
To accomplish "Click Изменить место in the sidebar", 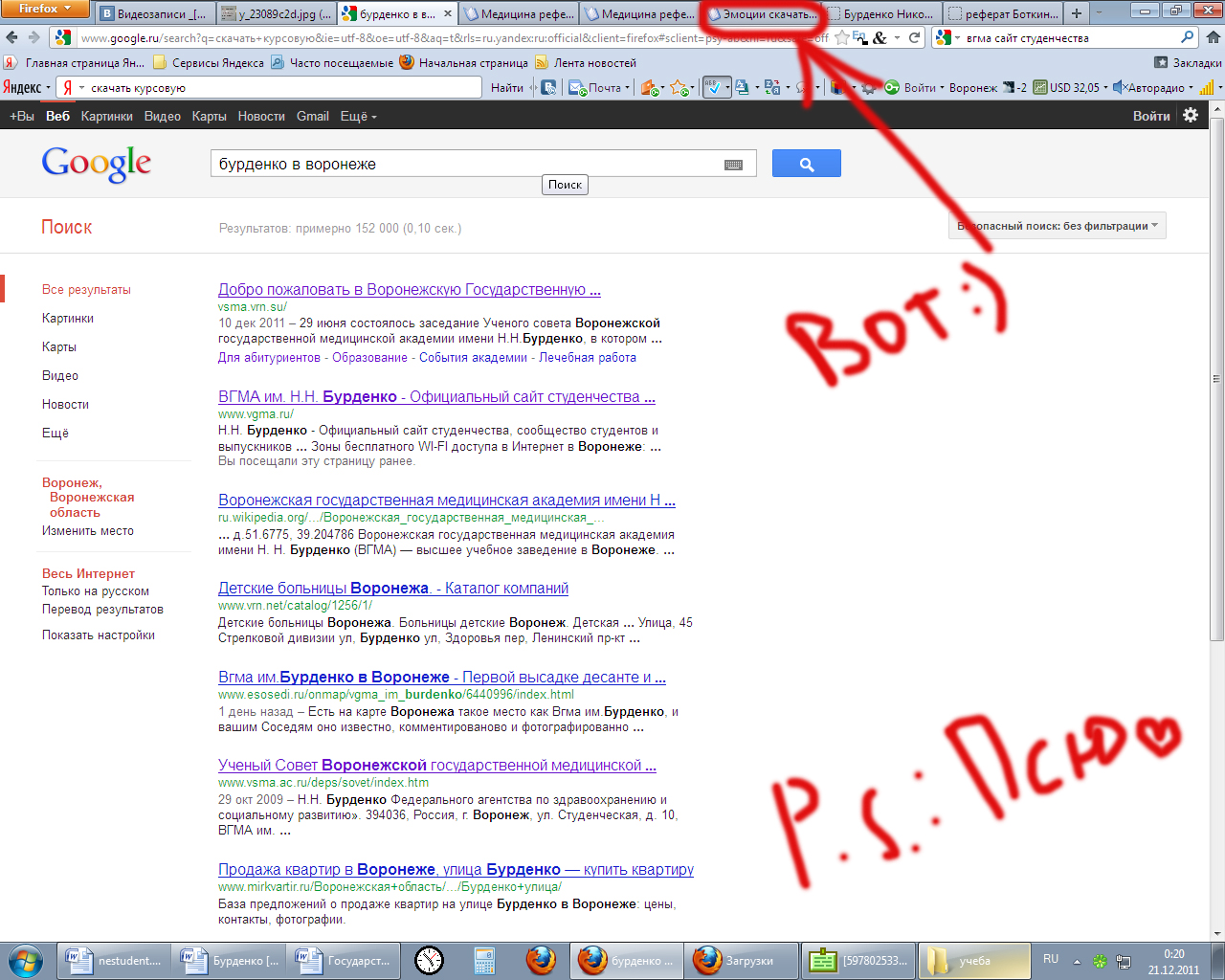I will (x=88, y=530).
